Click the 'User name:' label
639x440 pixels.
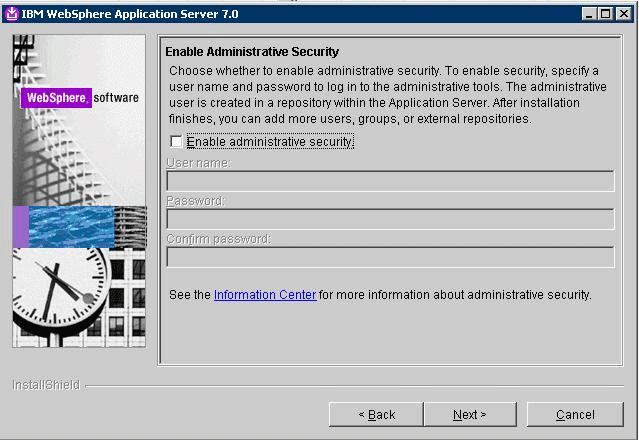coord(198,163)
